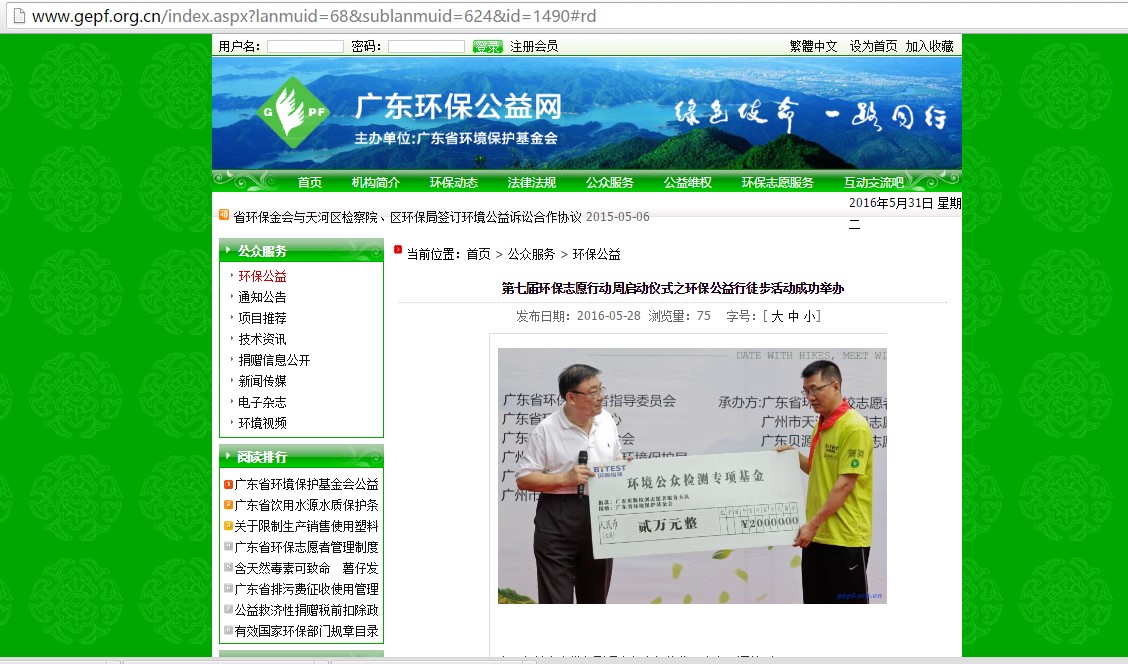Screen dimensions: 1128x664
Task: Open 环境视频 in the sidebar
Action: tap(263, 423)
